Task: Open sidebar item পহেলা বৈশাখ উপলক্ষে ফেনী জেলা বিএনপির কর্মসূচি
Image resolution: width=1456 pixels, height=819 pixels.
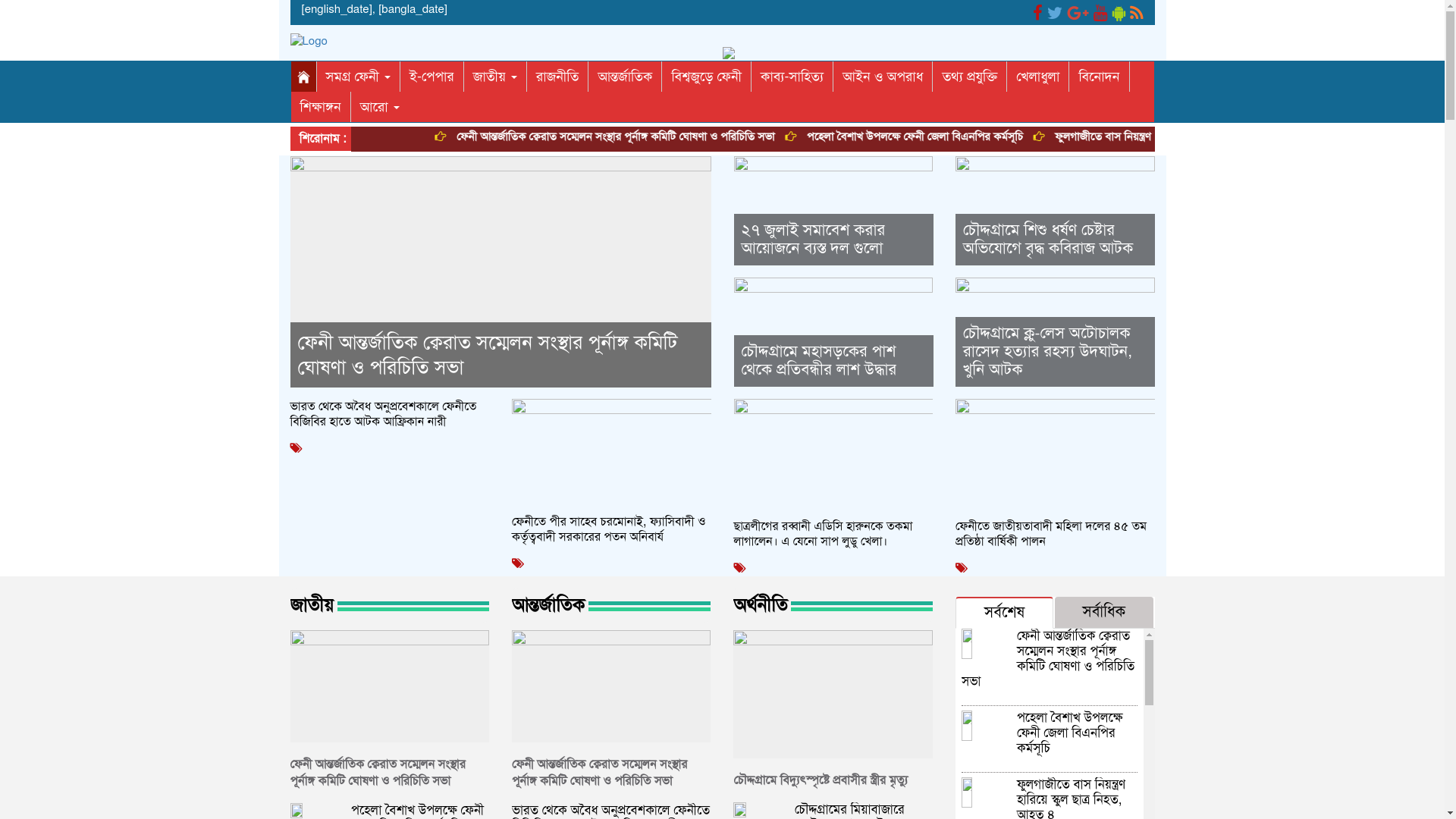Action: [1069, 733]
